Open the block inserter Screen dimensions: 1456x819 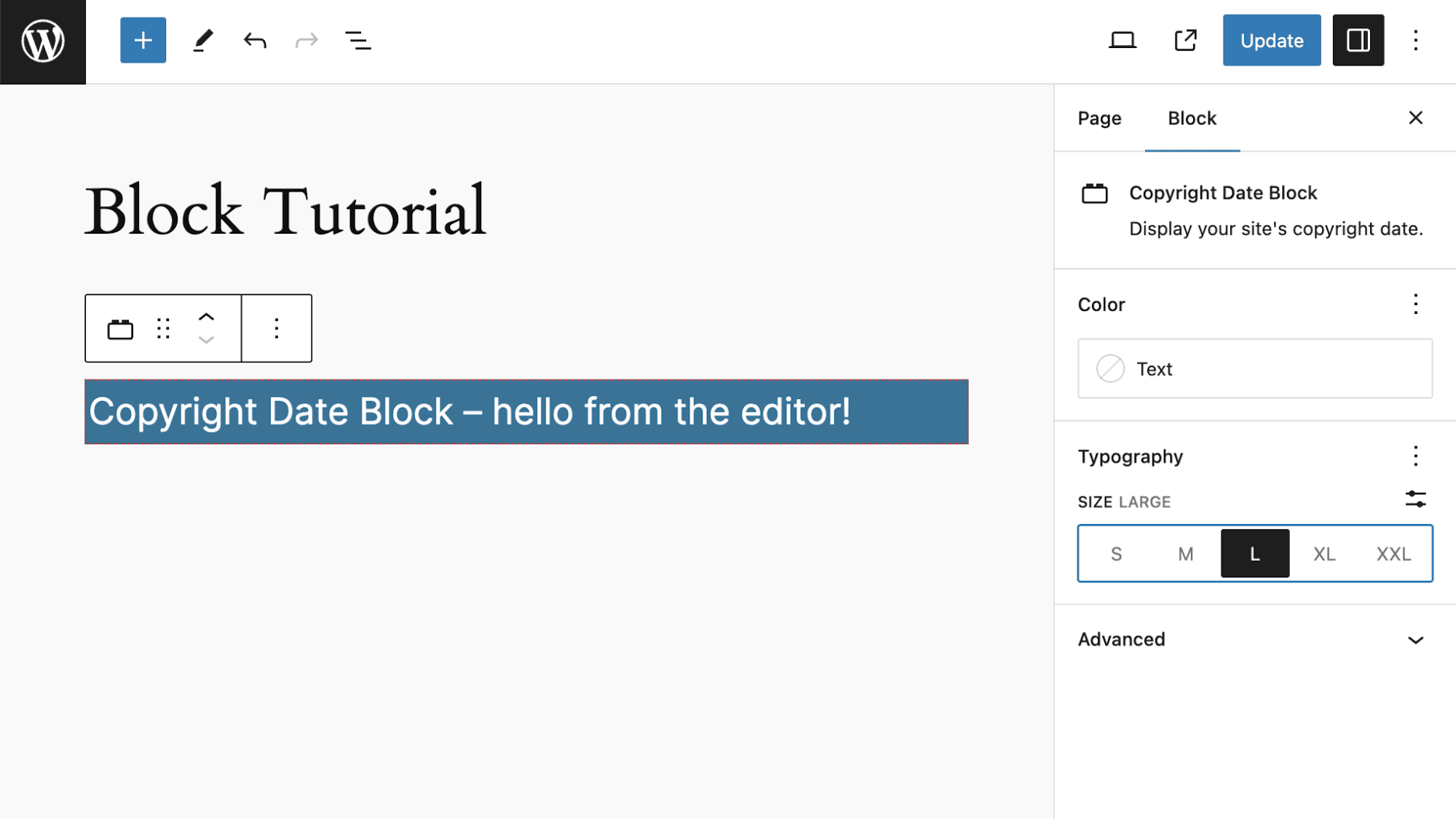pyautogui.click(x=143, y=40)
